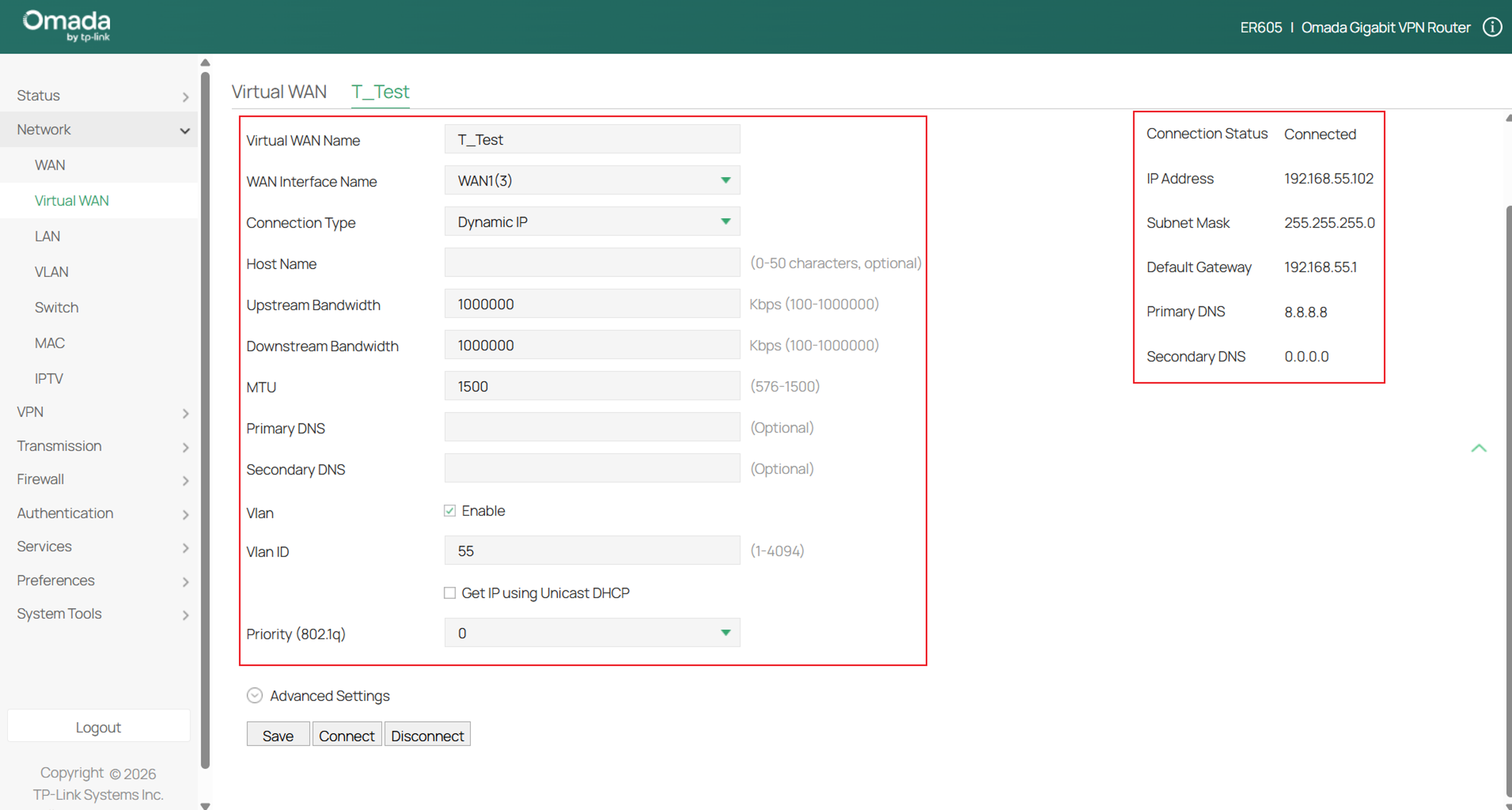Screen dimensions: 1512x810
Task: Open VLAN in the sidebar
Action: tap(99, 272)
